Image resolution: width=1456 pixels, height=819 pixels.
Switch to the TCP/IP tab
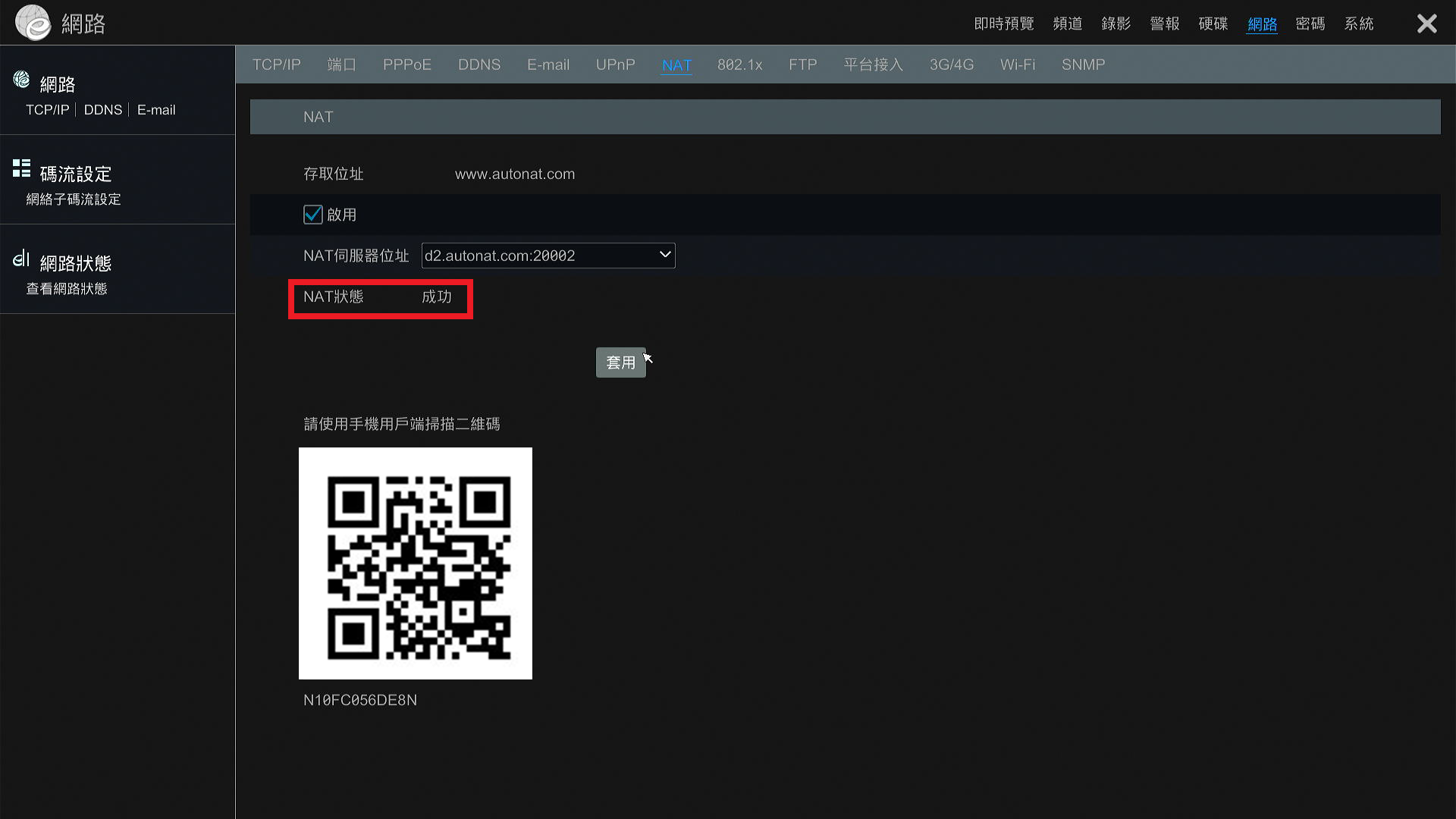coord(277,64)
